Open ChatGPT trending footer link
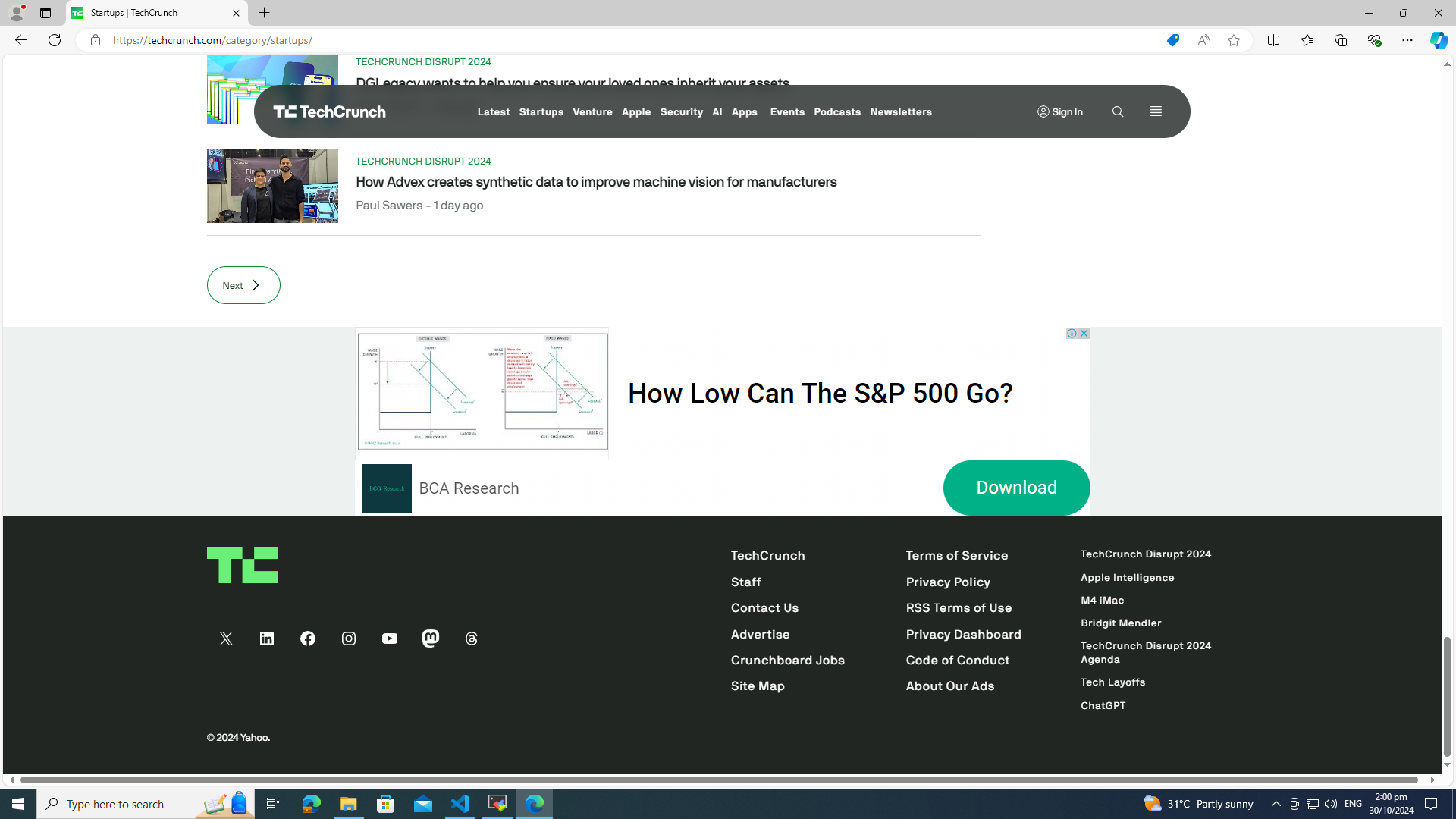Viewport: 1456px width, 819px height. click(1103, 705)
